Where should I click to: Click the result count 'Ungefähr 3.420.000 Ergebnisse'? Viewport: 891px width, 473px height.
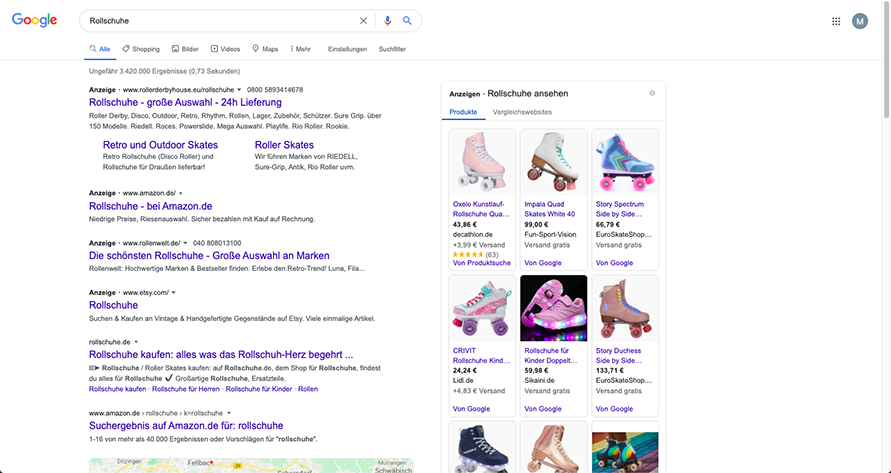coord(164,72)
